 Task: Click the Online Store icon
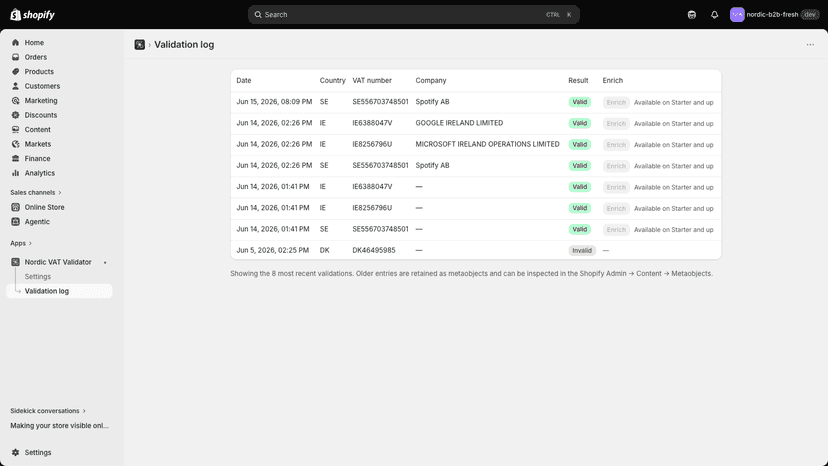tap(15, 207)
